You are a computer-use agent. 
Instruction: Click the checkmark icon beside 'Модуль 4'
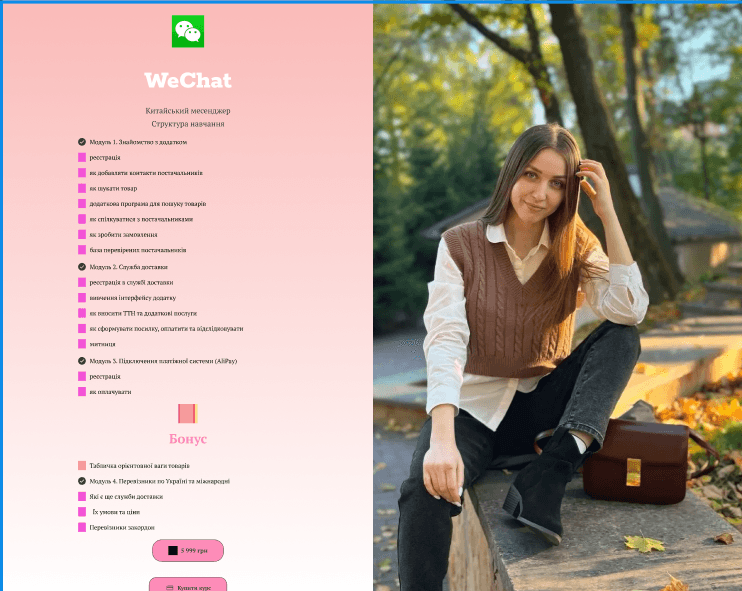(x=82, y=481)
